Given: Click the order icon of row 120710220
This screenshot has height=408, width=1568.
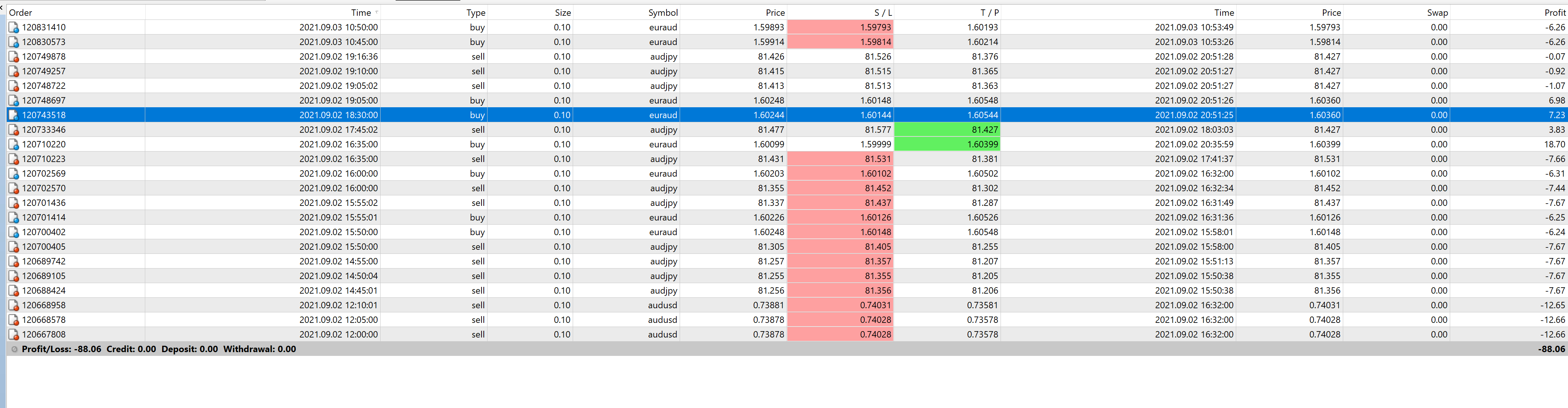Looking at the screenshot, I should (x=14, y=144).
